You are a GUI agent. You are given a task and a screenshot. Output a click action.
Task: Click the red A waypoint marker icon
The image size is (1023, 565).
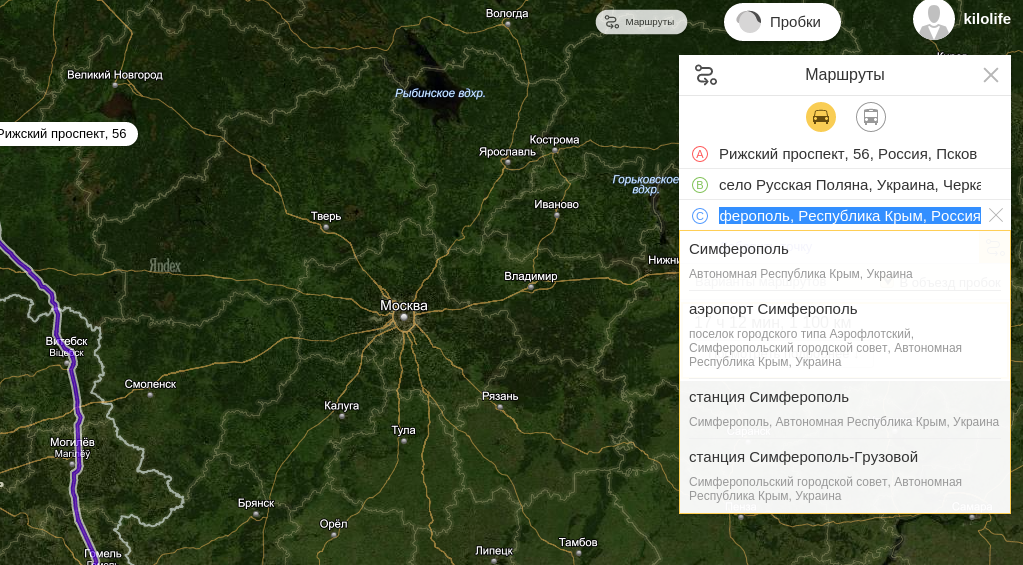point(699,154)
